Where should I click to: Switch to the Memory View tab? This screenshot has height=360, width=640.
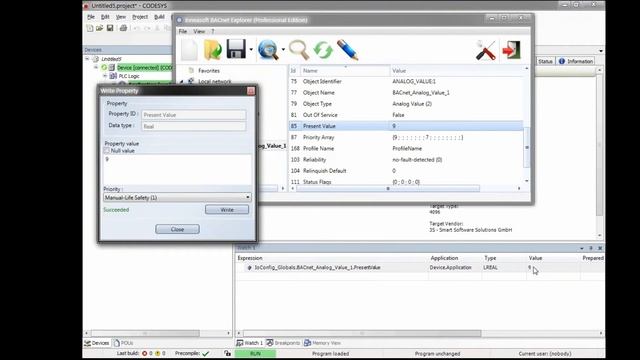[322, 343]
